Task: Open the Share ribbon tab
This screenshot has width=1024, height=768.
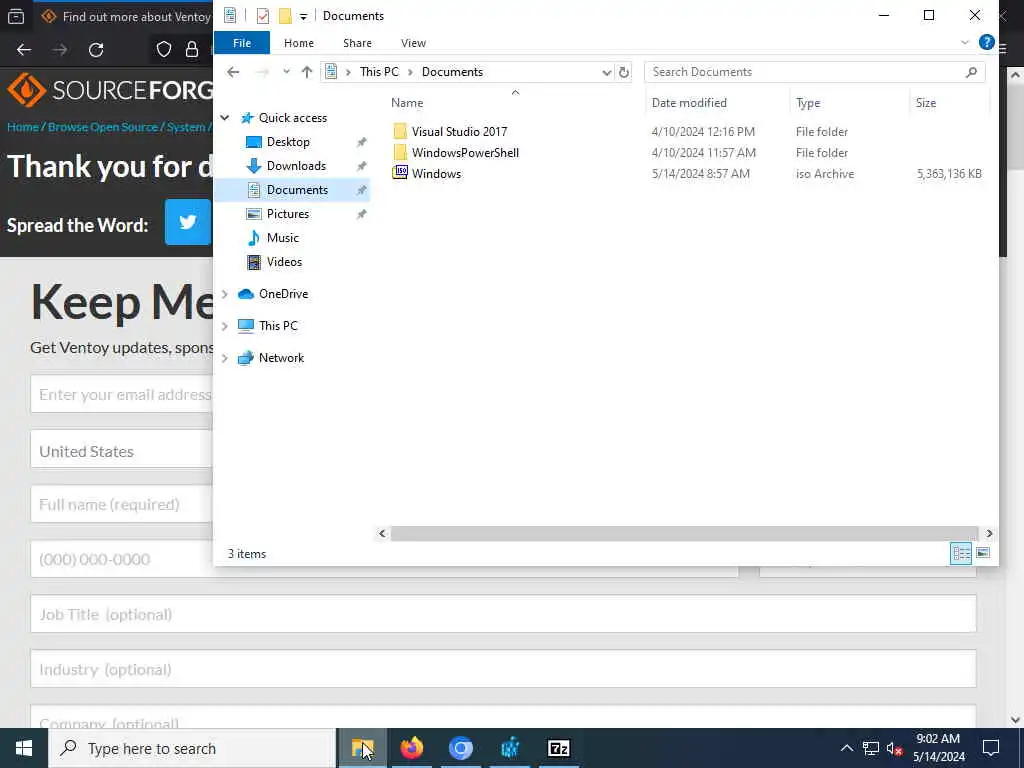Action: [x=357, y=43]
